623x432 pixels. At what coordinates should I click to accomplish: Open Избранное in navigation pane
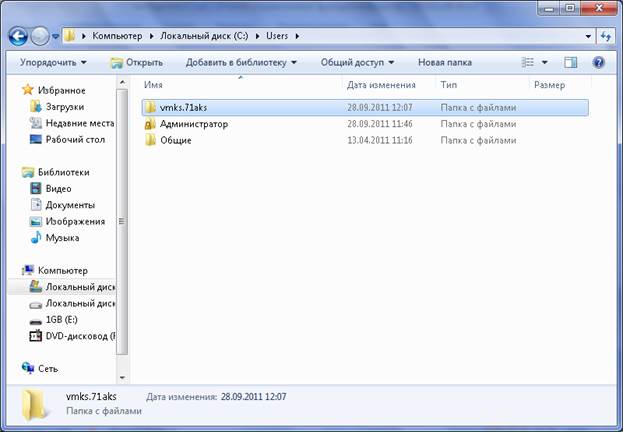click(62, 91)
